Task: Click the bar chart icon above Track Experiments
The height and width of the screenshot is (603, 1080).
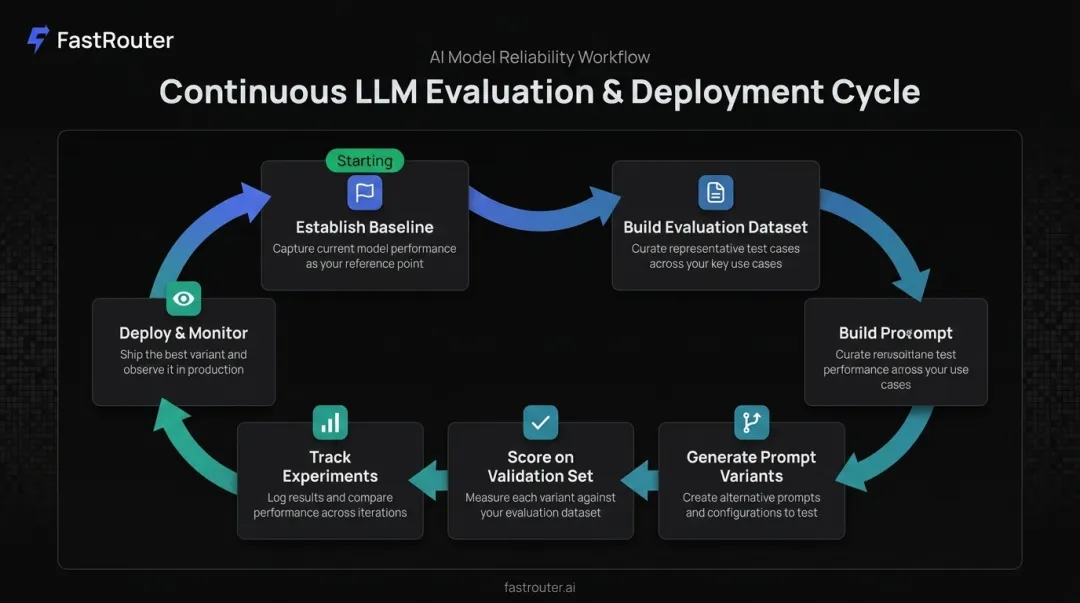Action: click(x=330, y=422)
